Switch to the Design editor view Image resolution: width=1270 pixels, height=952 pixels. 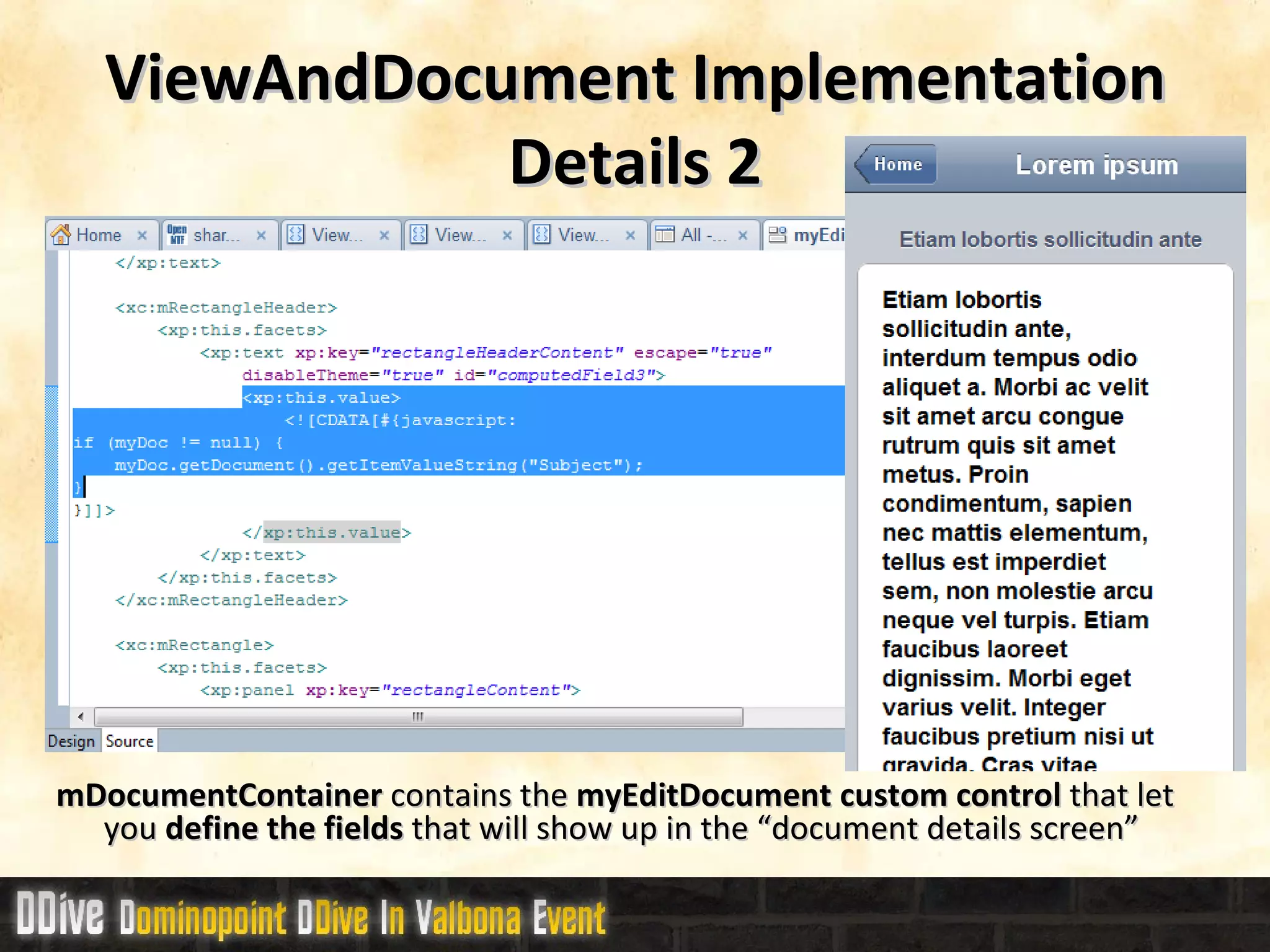click(x=71, y=741)
